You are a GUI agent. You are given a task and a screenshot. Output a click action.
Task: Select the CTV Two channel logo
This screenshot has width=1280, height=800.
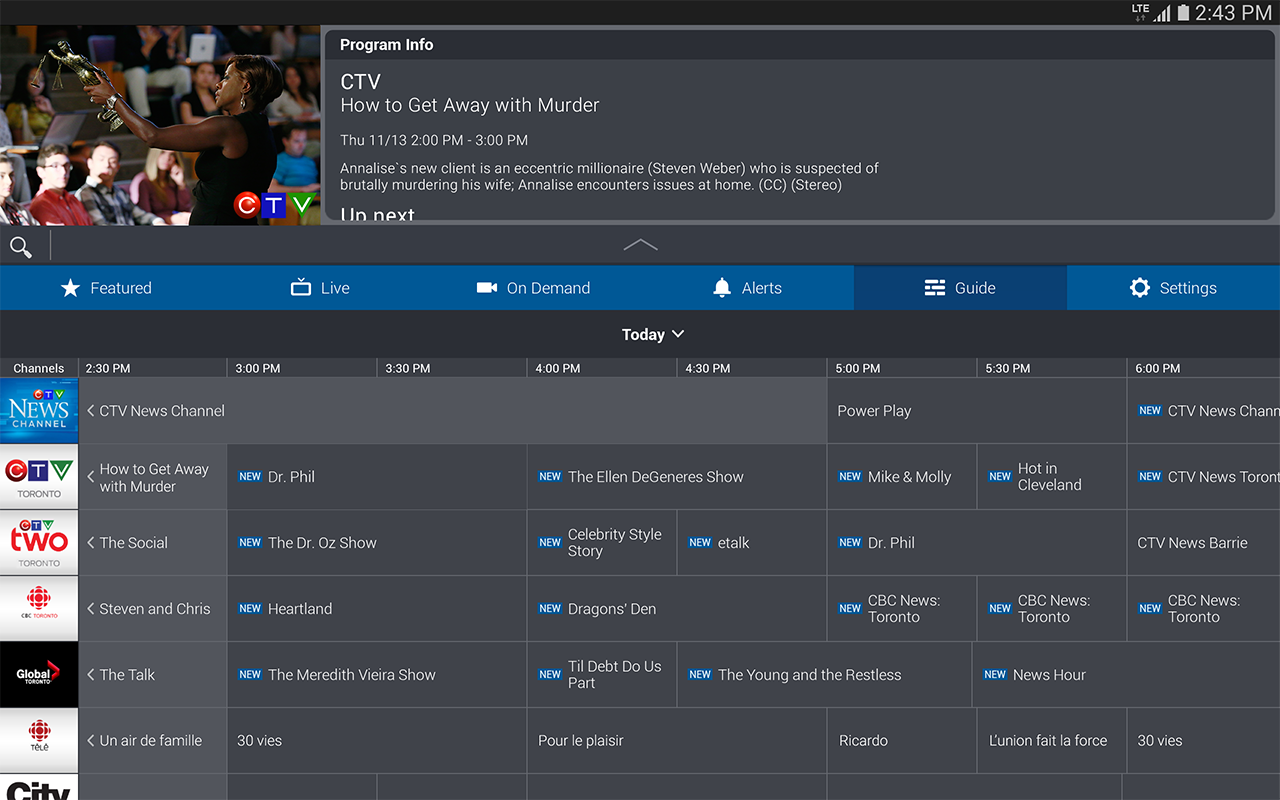[x=38, y=542]
